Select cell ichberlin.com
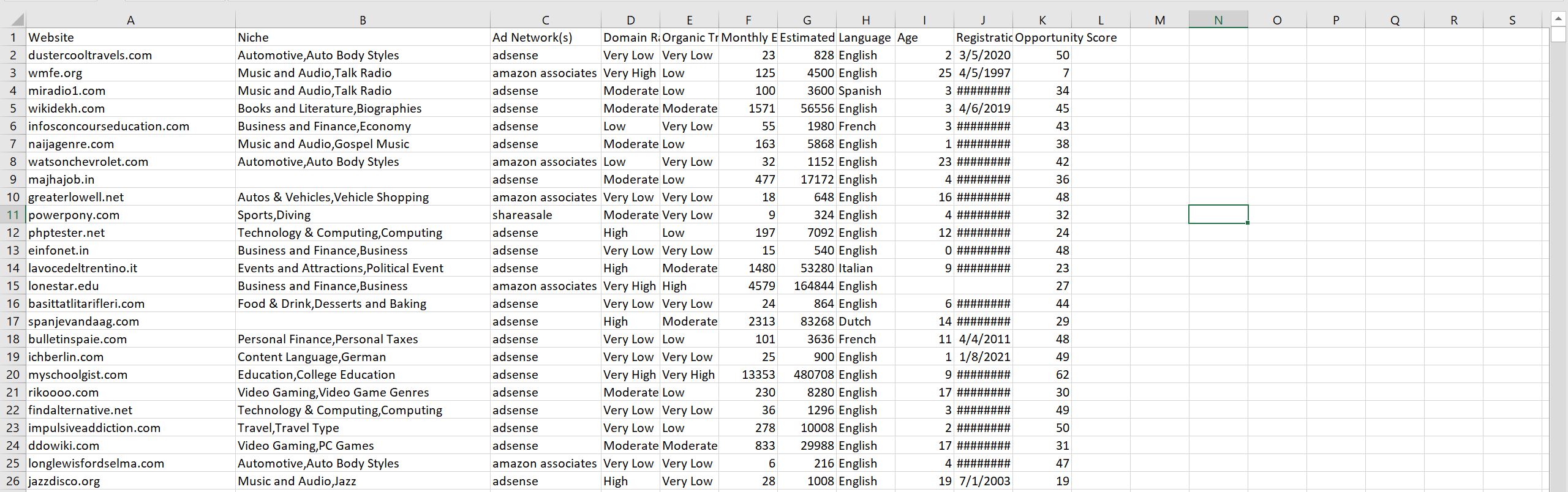The image size is (1568, 492). [130, 357]
